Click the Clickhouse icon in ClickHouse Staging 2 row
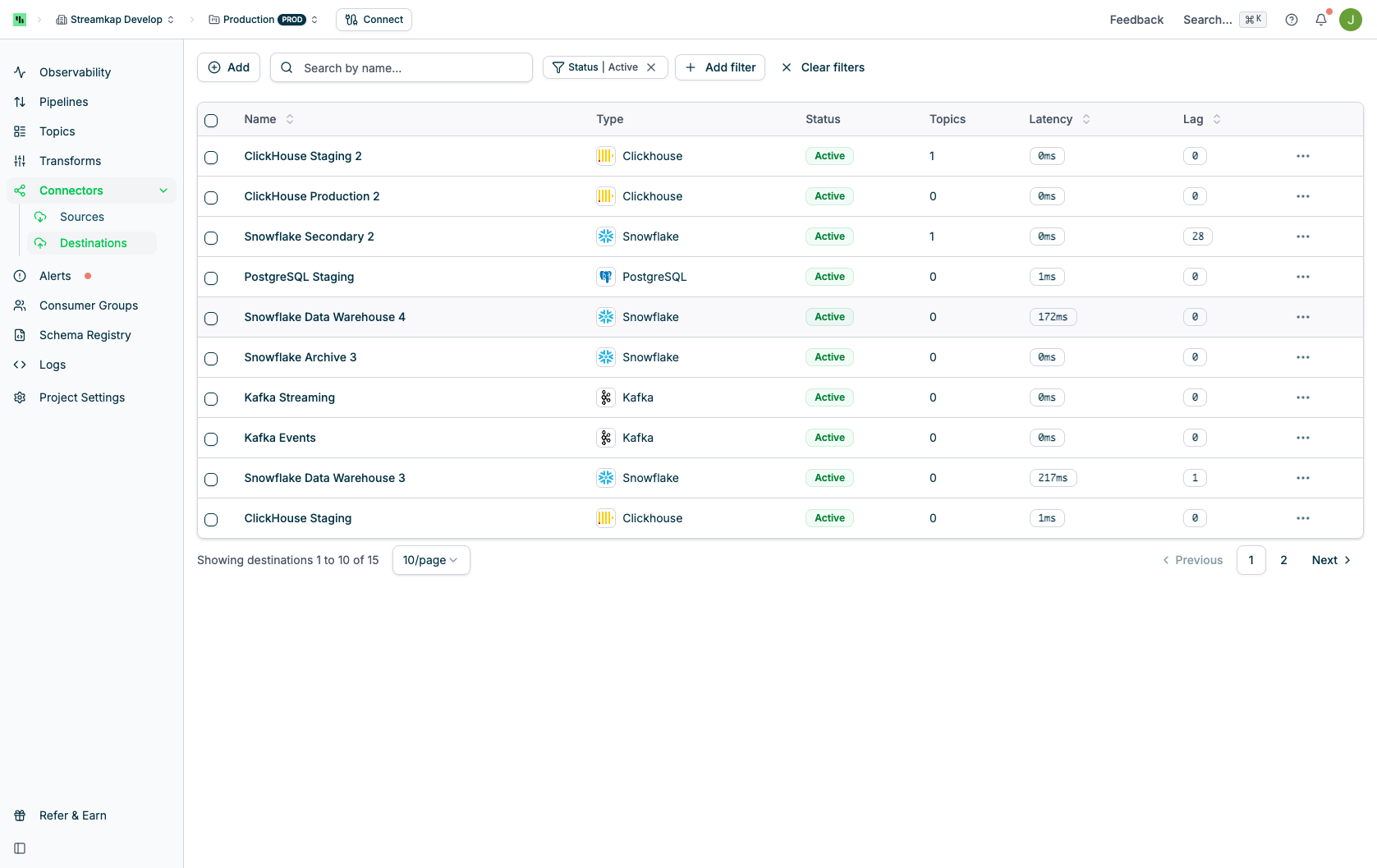 pyautogui.click(x=606, y=156)
